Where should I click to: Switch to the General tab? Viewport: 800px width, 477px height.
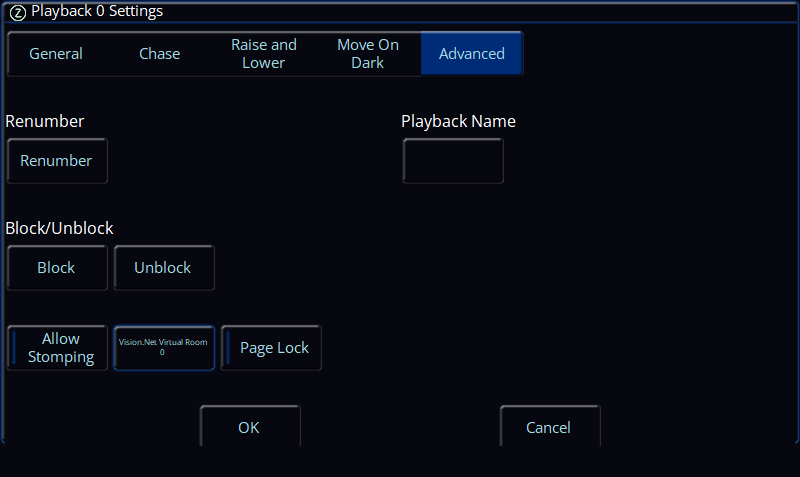coord(56,54)
